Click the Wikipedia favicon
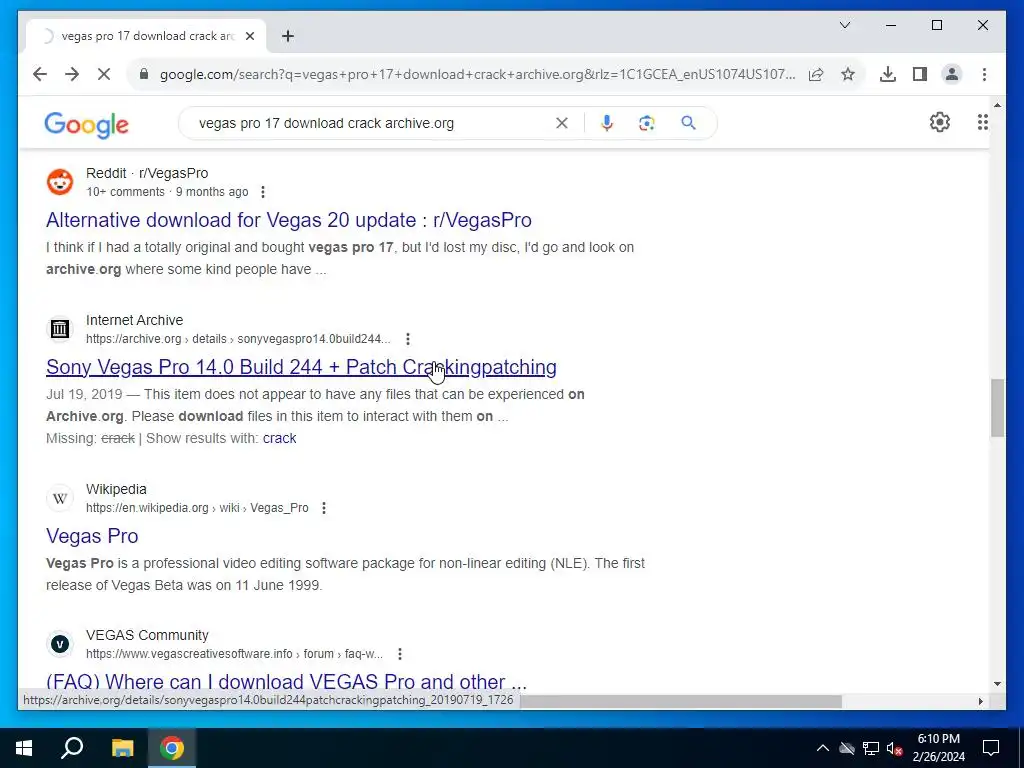The width and height of the screenshot is (1024, 768). (60, 498)
